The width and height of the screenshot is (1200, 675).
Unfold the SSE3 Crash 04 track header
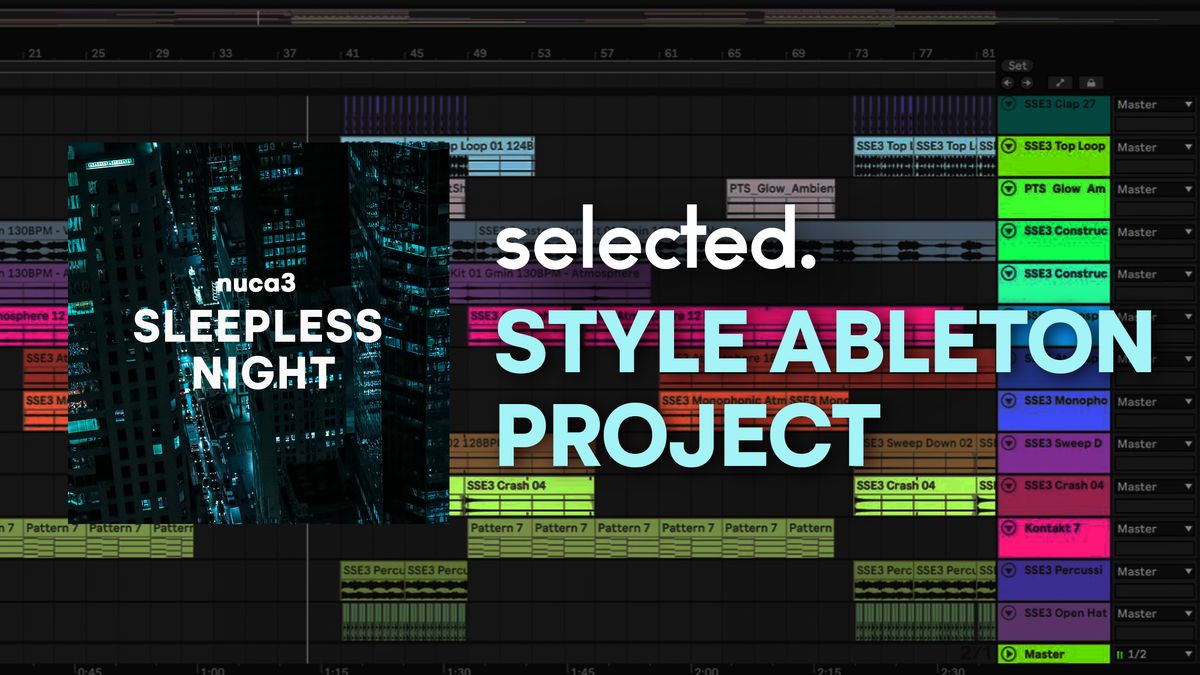[x=1008, y=486]
